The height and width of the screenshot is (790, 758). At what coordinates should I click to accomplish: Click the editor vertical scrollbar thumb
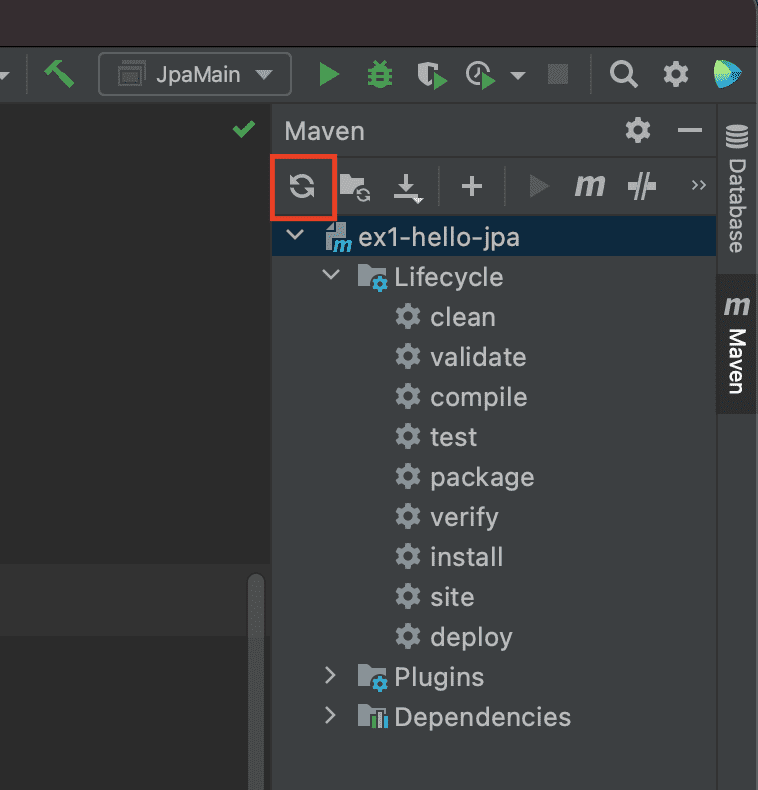click(256, 682)
